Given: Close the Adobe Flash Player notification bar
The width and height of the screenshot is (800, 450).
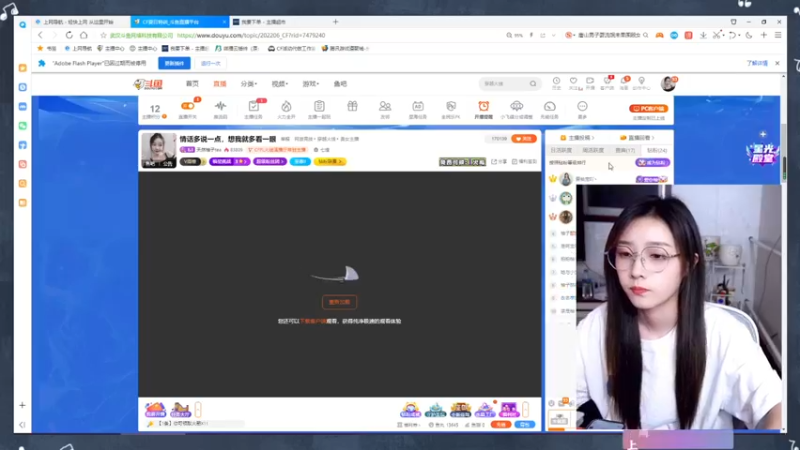Looking at the screenshot, I should pyautogui.click(x=777, y=63).
